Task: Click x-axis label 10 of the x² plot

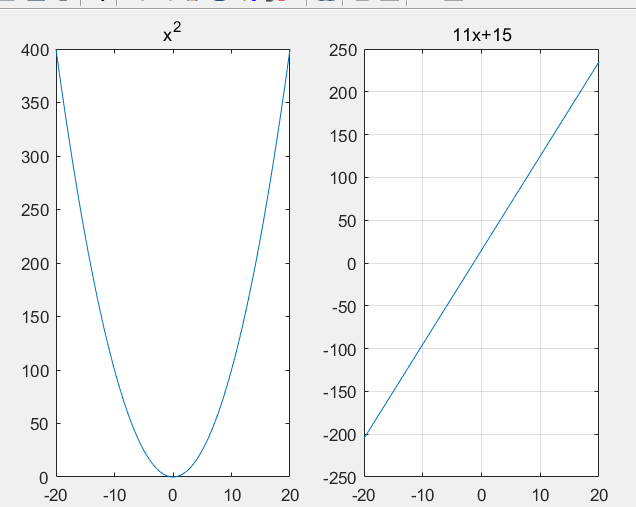Action: (232, 495)
